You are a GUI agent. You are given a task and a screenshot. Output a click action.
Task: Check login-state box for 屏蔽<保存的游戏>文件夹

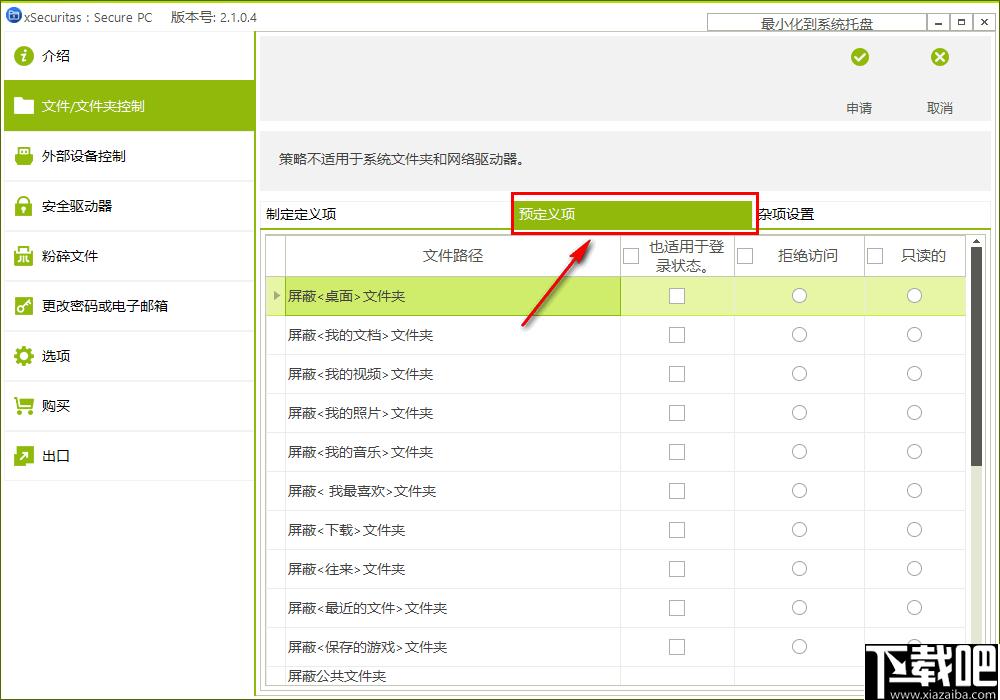pyautogui.click(x=677, y=646)
